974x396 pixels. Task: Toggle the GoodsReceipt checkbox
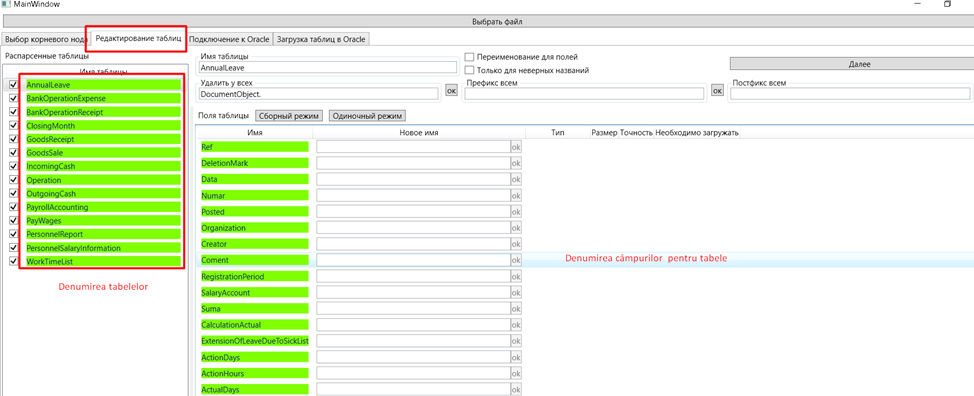pos(14,139)
